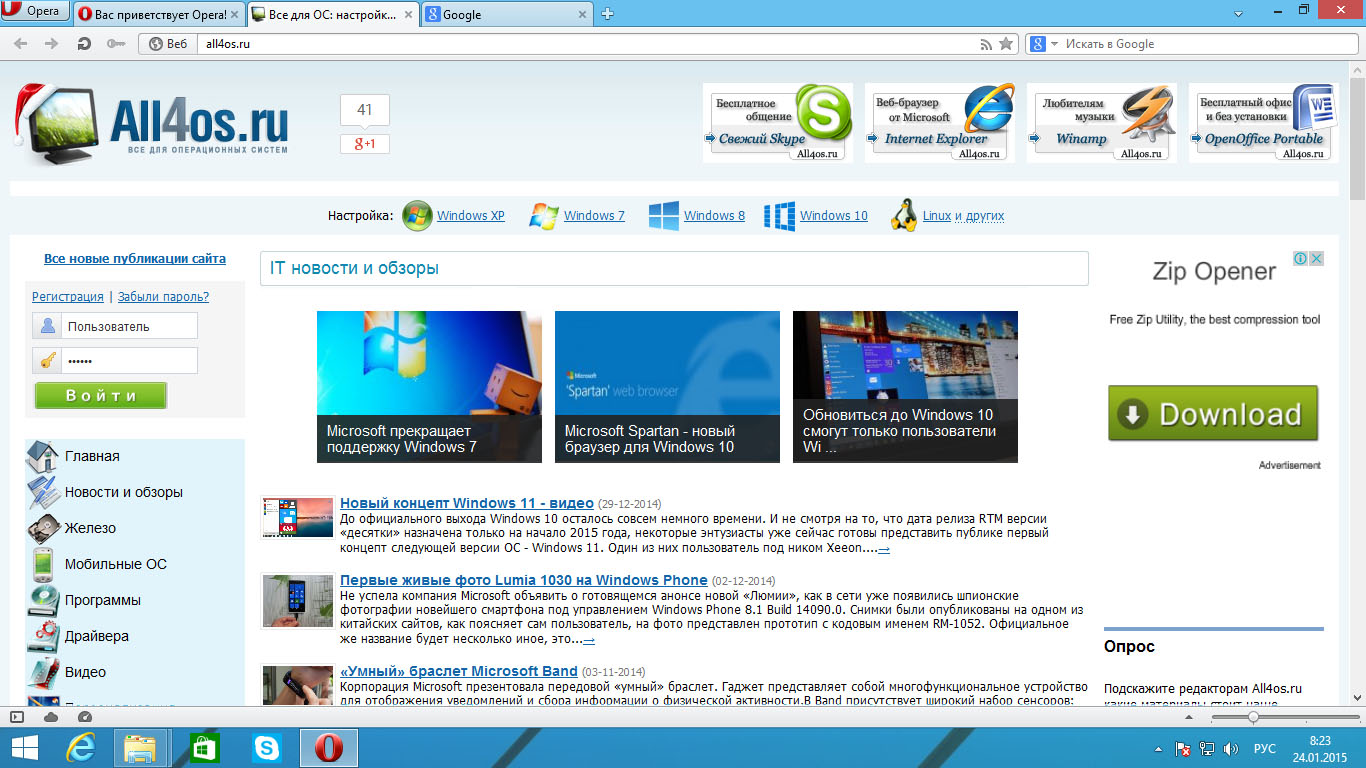
Task: Open the Internet Explorer banner
Action: click(940, 123)
